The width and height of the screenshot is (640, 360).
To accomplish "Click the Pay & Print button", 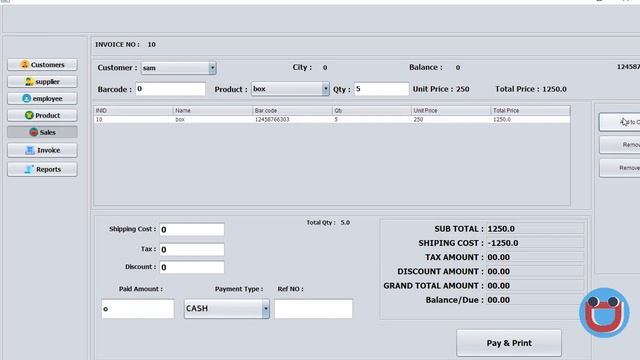I will point(509,343).
